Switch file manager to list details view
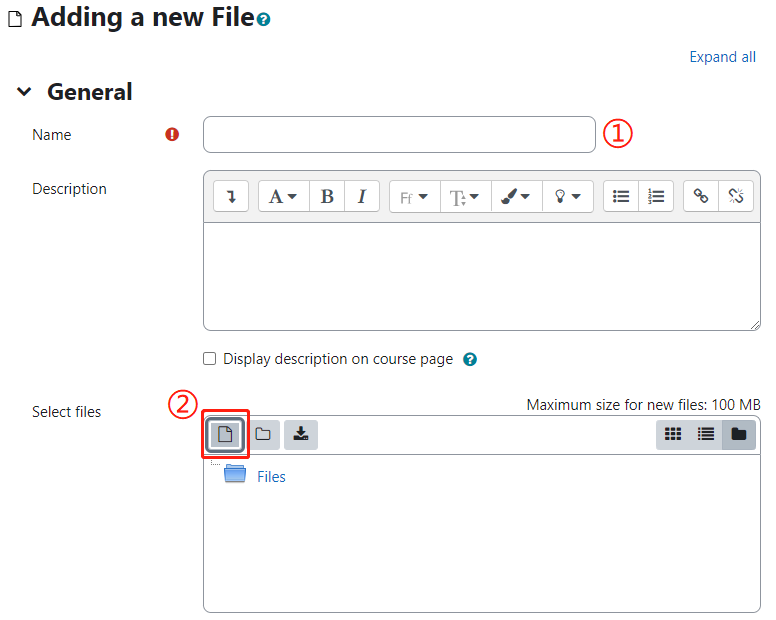776x620 pixels. click(706, 434)
